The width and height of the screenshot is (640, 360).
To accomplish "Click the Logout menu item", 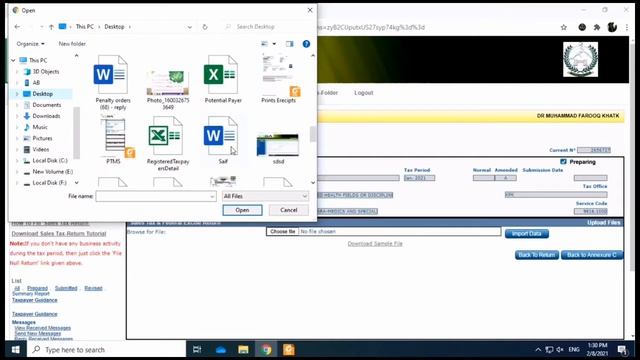I will click(364, 93).
